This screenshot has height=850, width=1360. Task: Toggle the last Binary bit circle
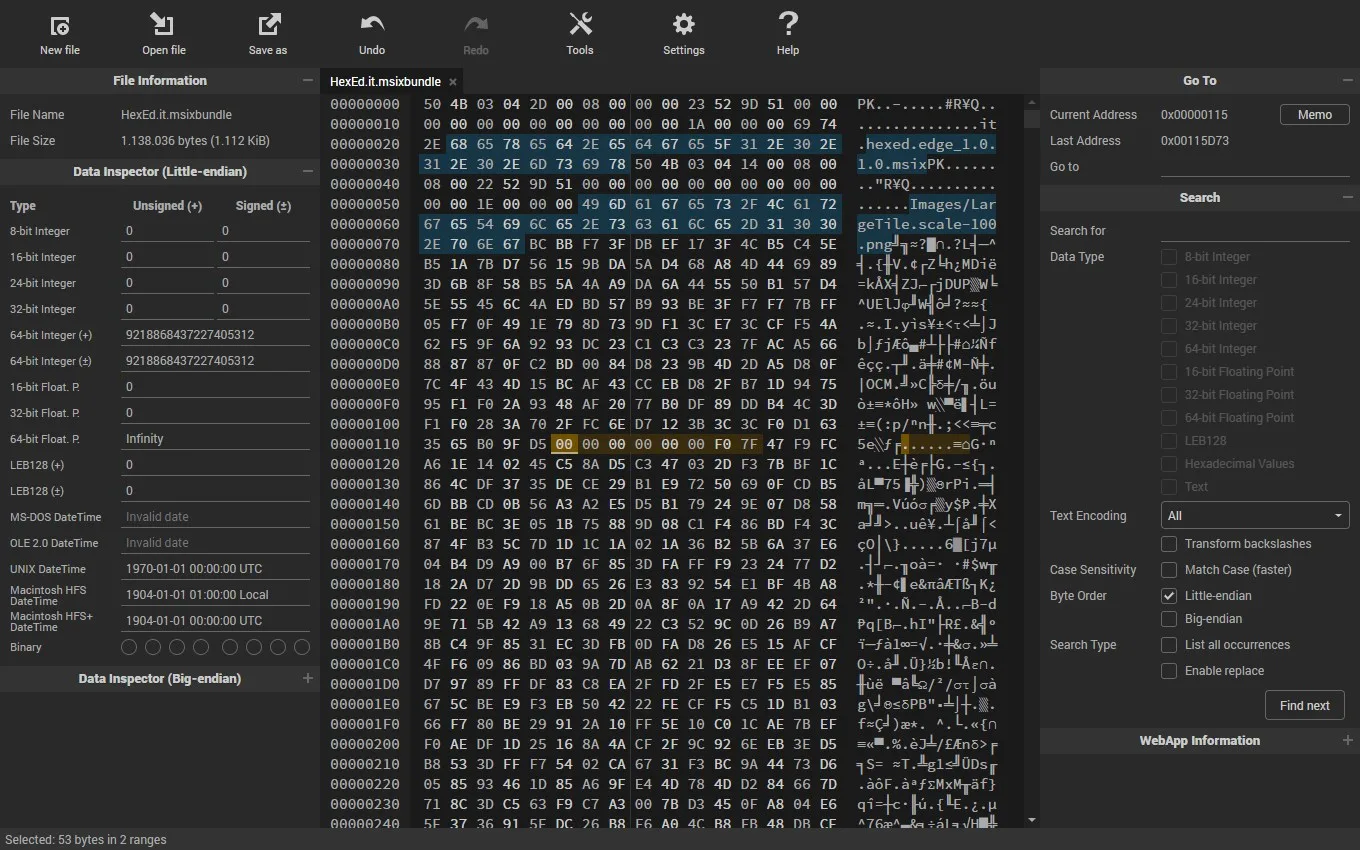302,647
